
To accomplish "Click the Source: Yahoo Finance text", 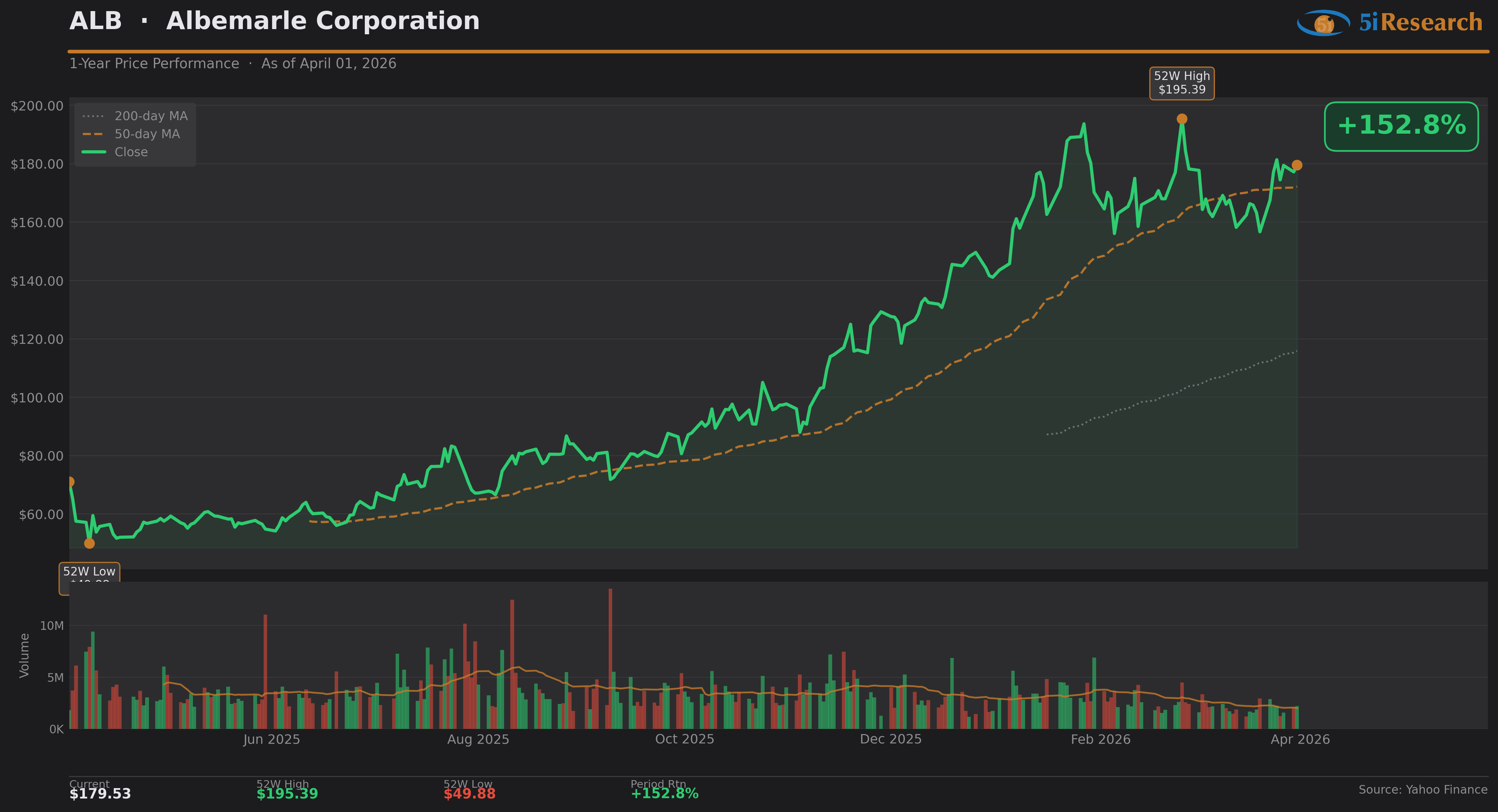I will (1422, 790).
